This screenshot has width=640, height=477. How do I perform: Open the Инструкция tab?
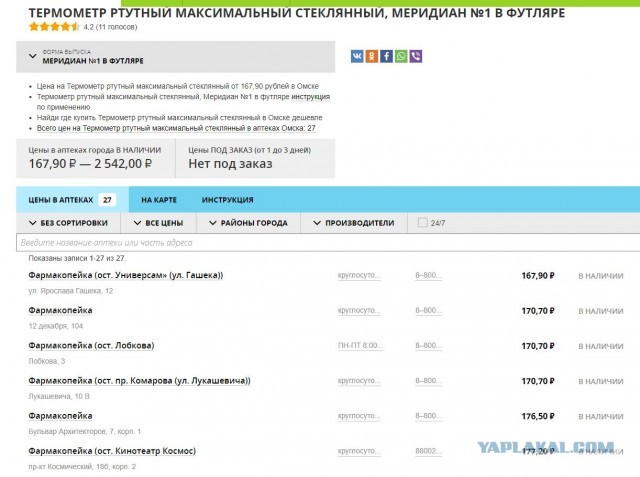(x=227, y=200)
